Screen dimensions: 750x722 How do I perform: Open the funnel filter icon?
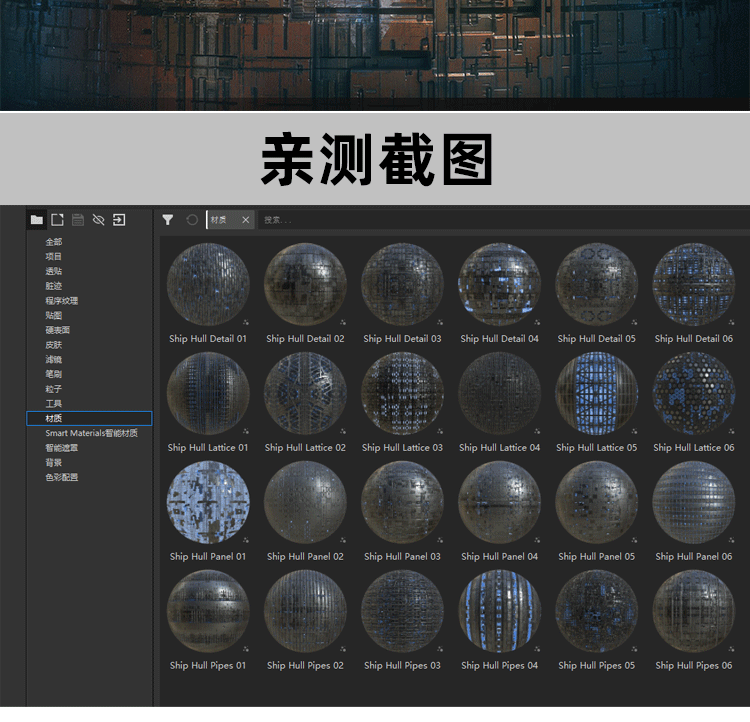point(168,220)
